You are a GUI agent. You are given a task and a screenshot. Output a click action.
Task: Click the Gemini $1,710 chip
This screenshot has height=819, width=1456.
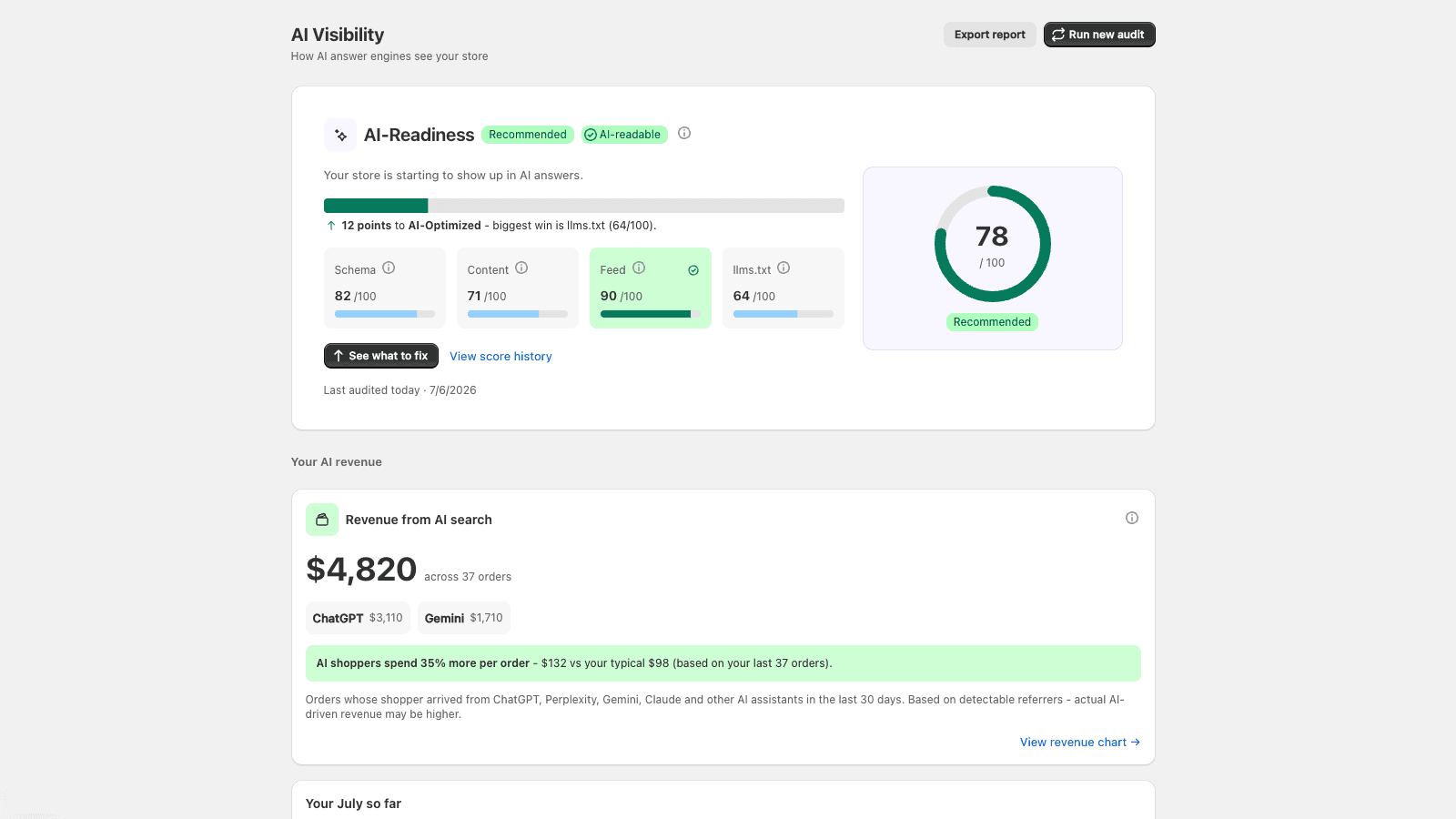click(x=464, y=618)
